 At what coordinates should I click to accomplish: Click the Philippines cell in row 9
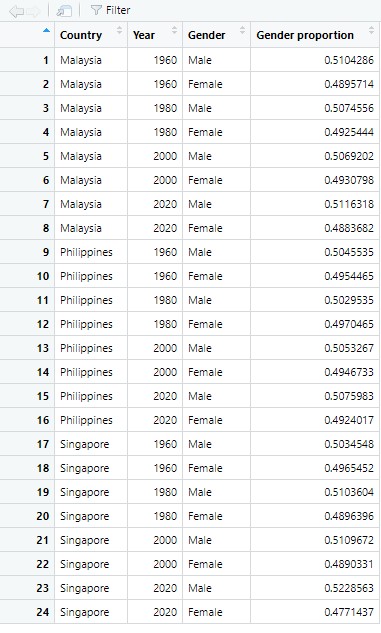(x=86, y=252)
